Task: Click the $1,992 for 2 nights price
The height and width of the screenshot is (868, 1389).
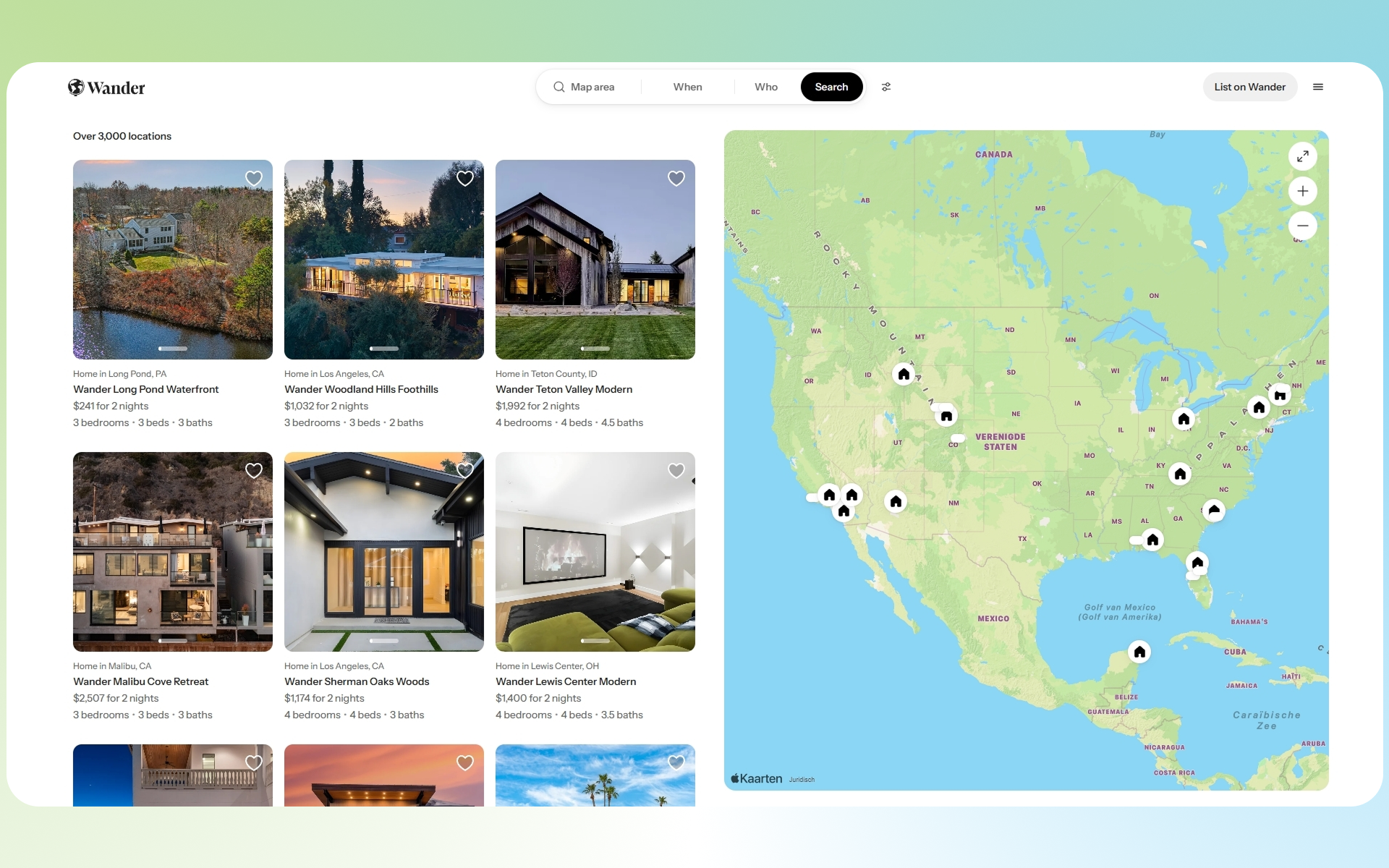Action: click(x=538, y=406)
